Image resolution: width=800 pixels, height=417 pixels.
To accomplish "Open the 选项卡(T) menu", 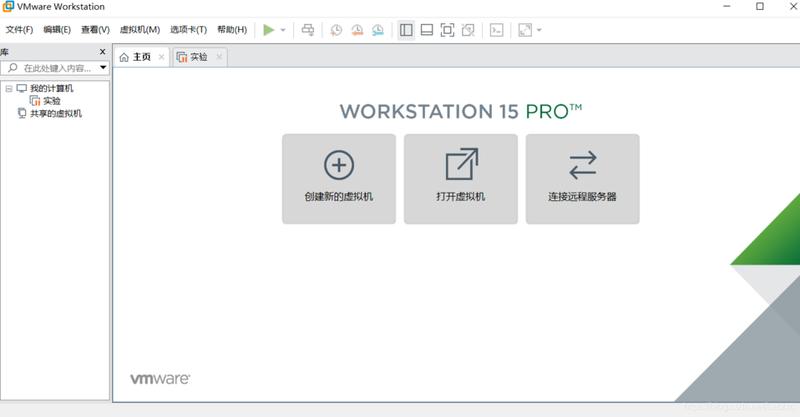I will click(188, 30).
